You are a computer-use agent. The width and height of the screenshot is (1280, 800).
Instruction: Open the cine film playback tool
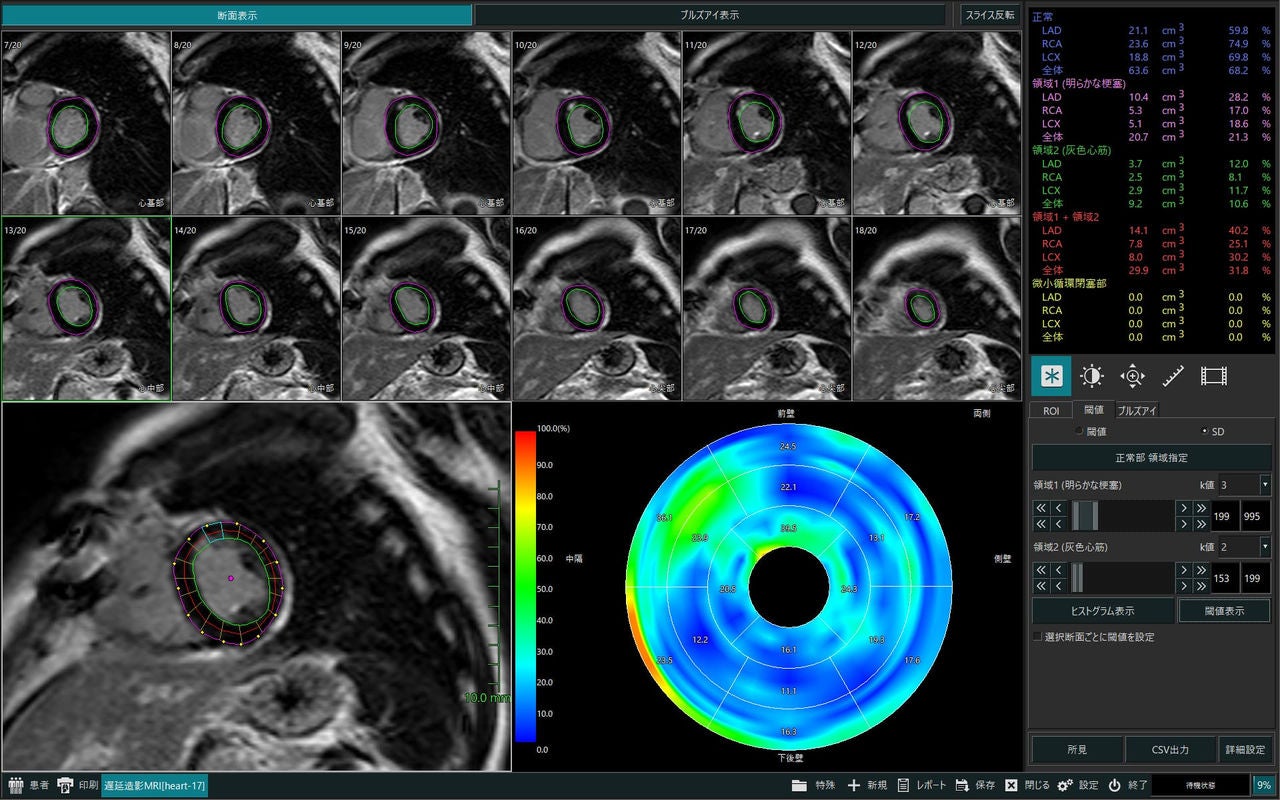click(1213, 376)
